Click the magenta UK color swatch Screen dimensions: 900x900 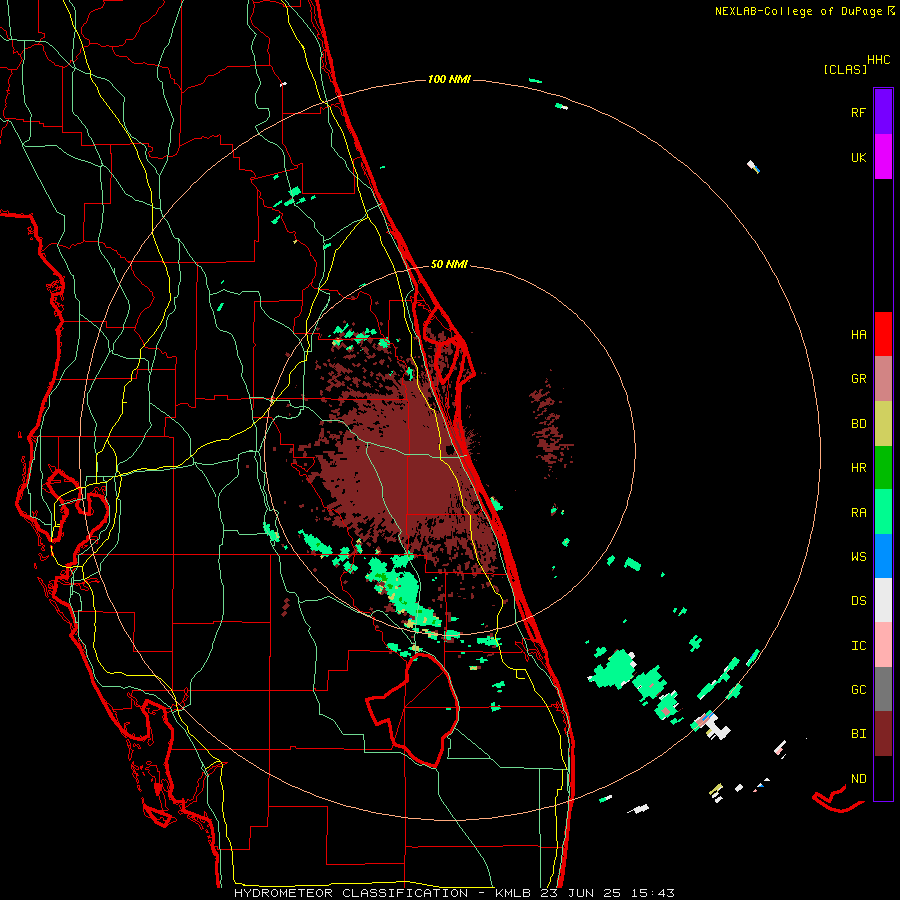tap(883, 157)
